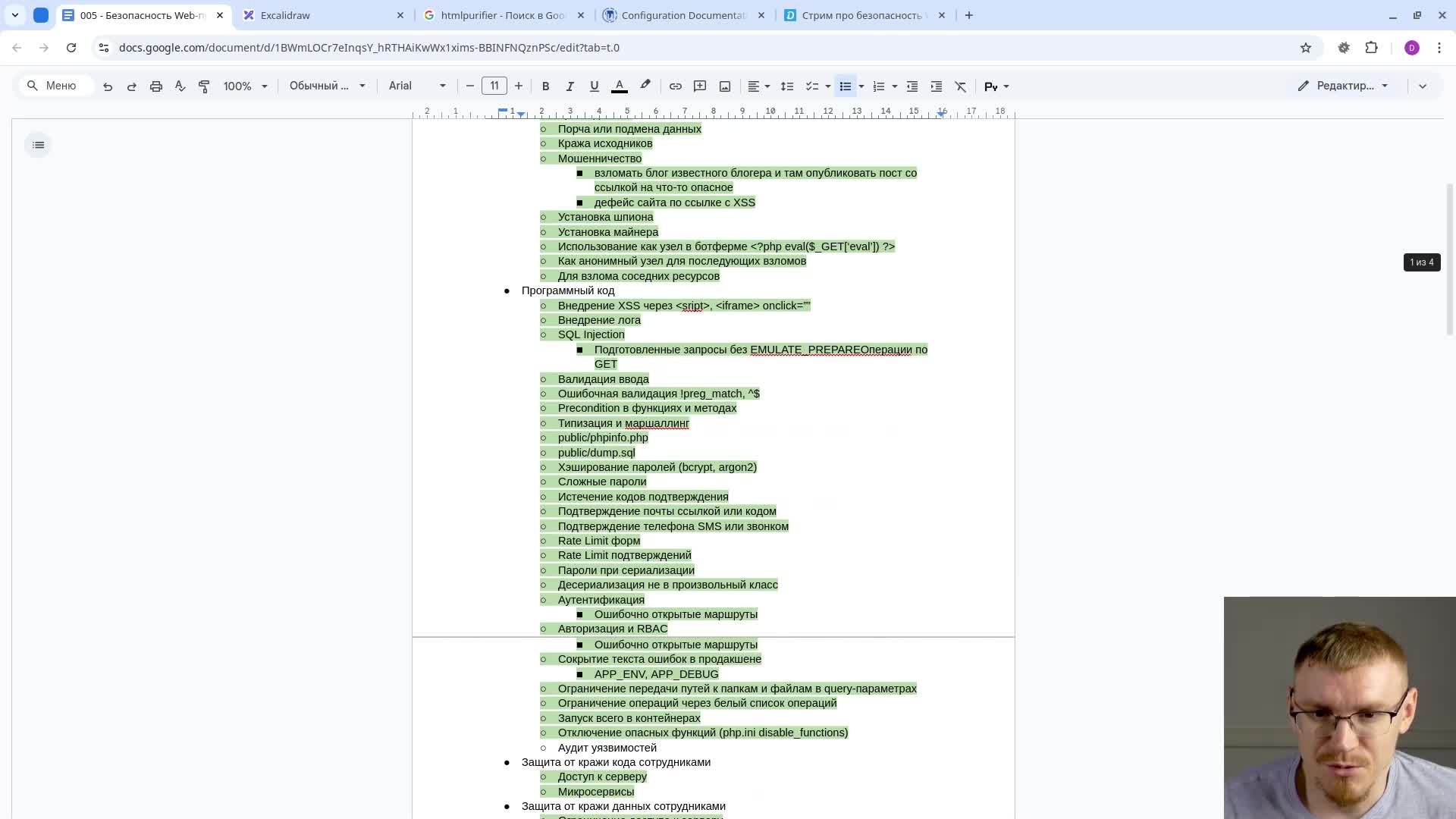Viewport: 1456px width, 819px height.
Task: Open the Arial font dropdown
Action: tap(417, 86)
